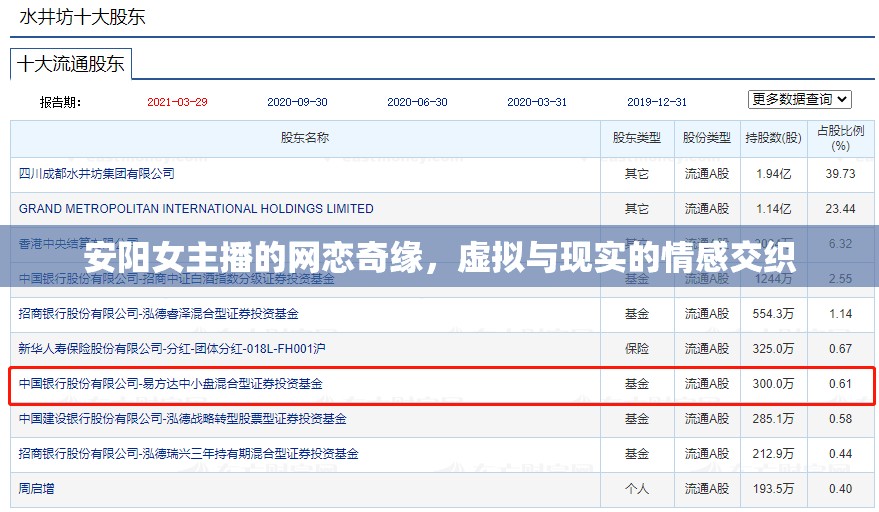Click the 285.1万 shares cell
The width and height of the screenshot is (879, 512).
[x=774, y=418]
